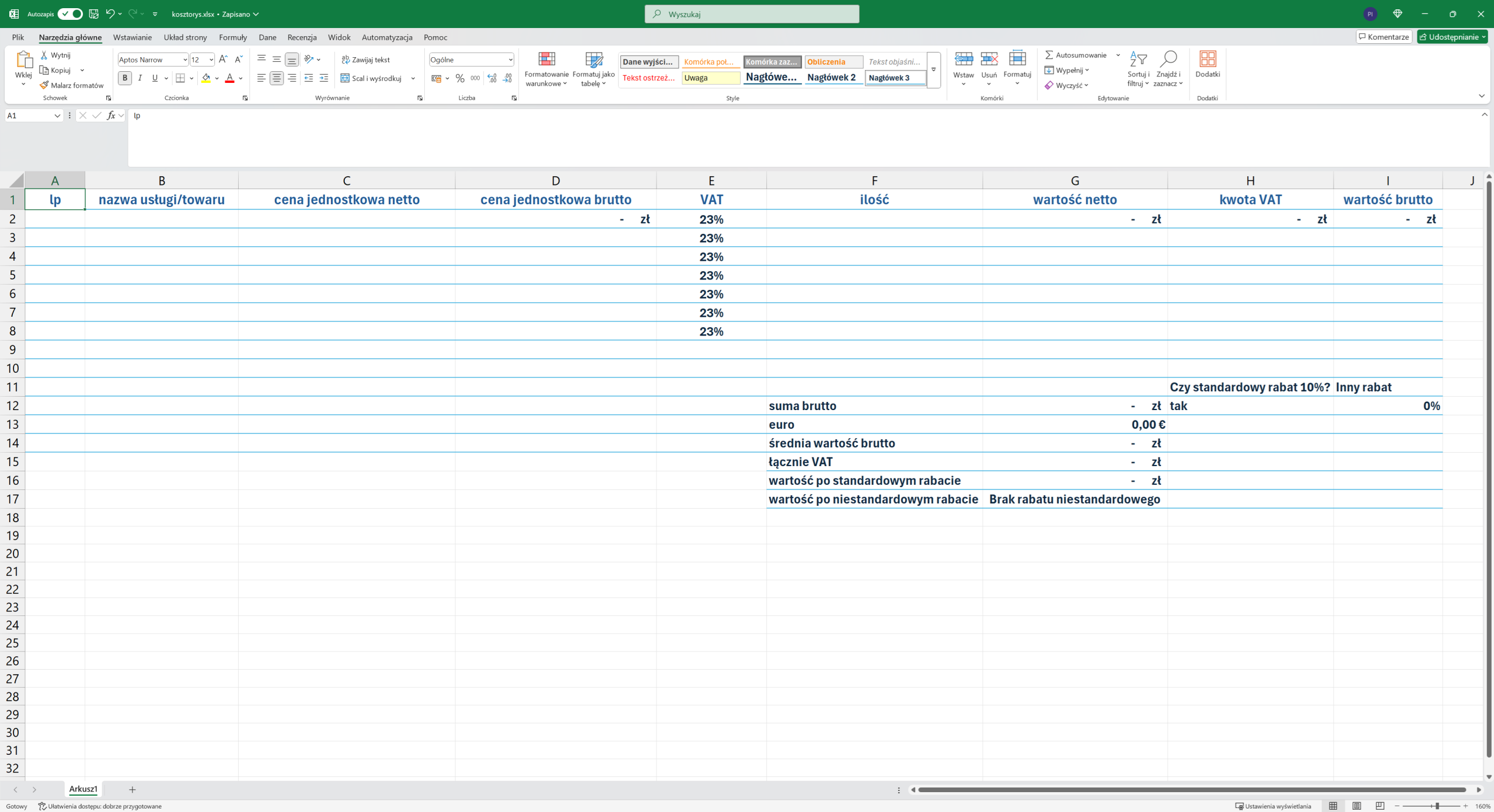Toggle Italic formatting
This screenshot has width=1494, height=812.
click(x=140, y=78)
